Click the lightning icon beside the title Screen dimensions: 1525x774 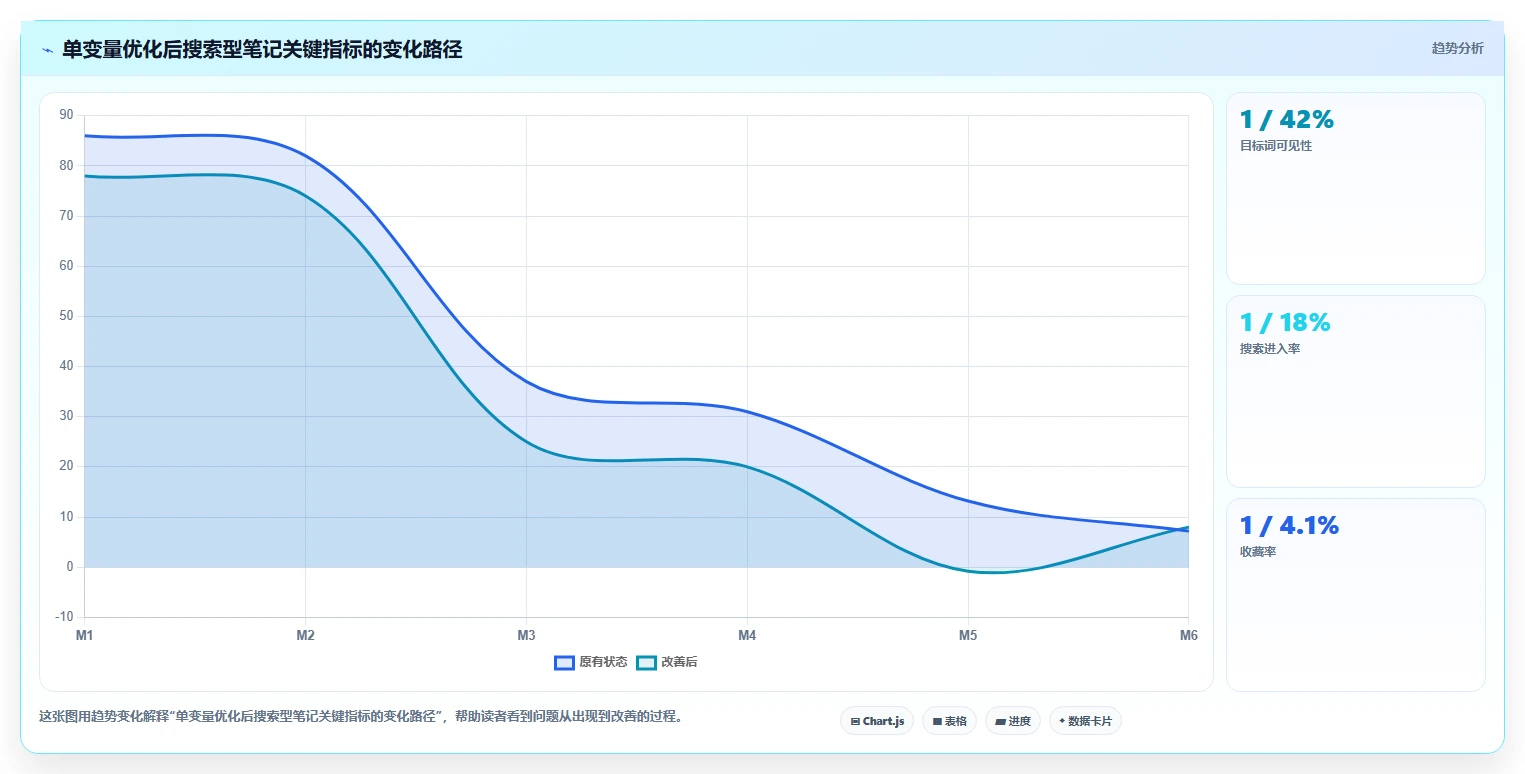point(47,50)
